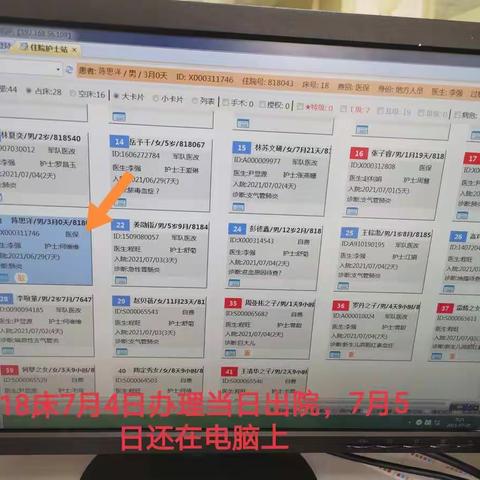Image resolution: width=480 pixels, height=480 pixels.
Task: Select the 空床:16 radio button
Action: point(73,93)
